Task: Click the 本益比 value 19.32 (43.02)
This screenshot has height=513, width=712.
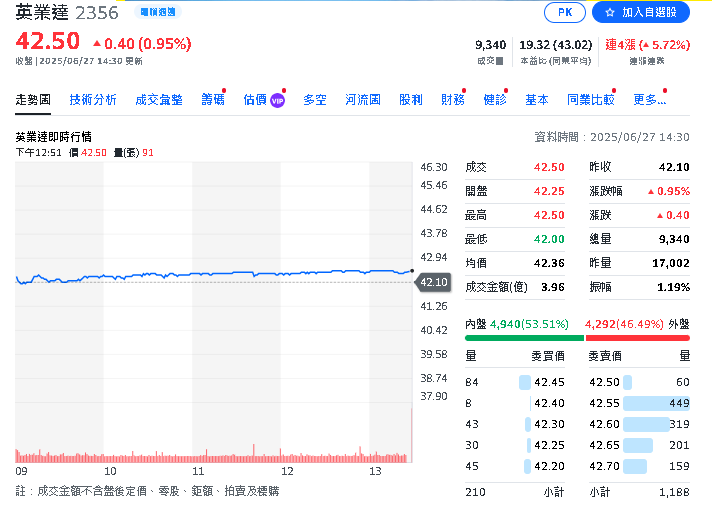Action: (x=556, y=45)
